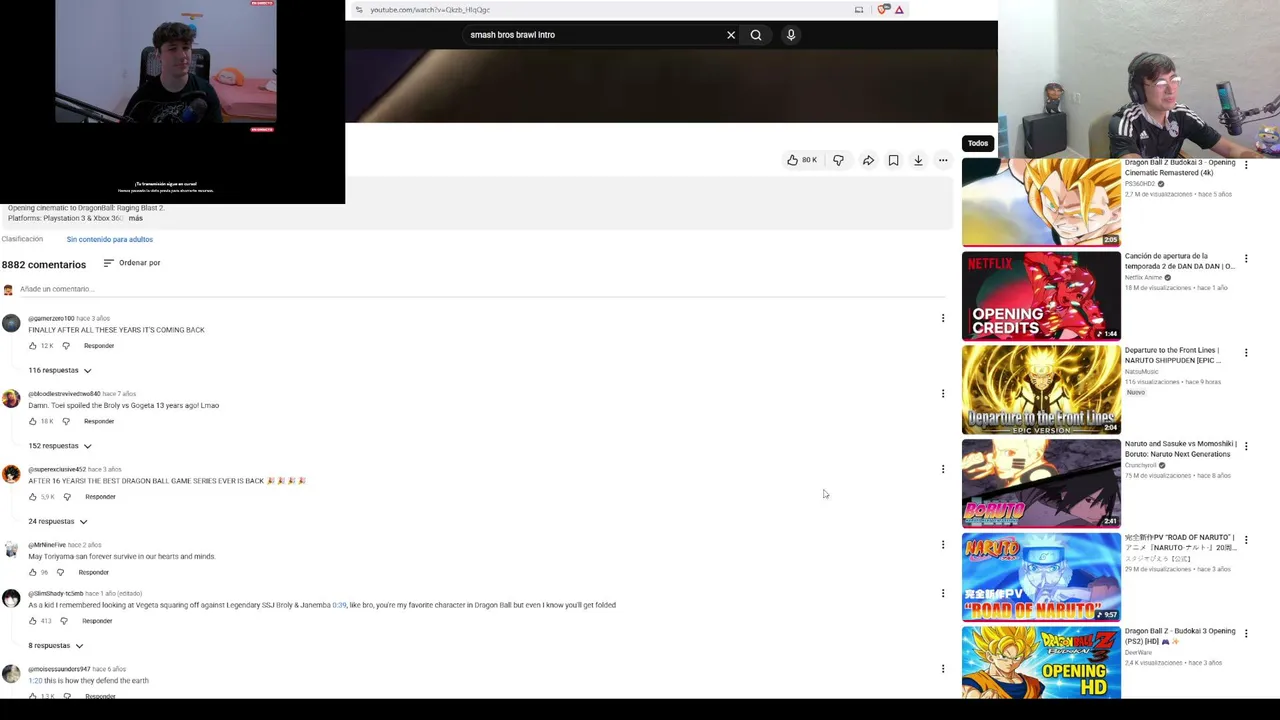Select the youtube.com address bar URL
1280x720 pixels.
click(x=430, y=10)
